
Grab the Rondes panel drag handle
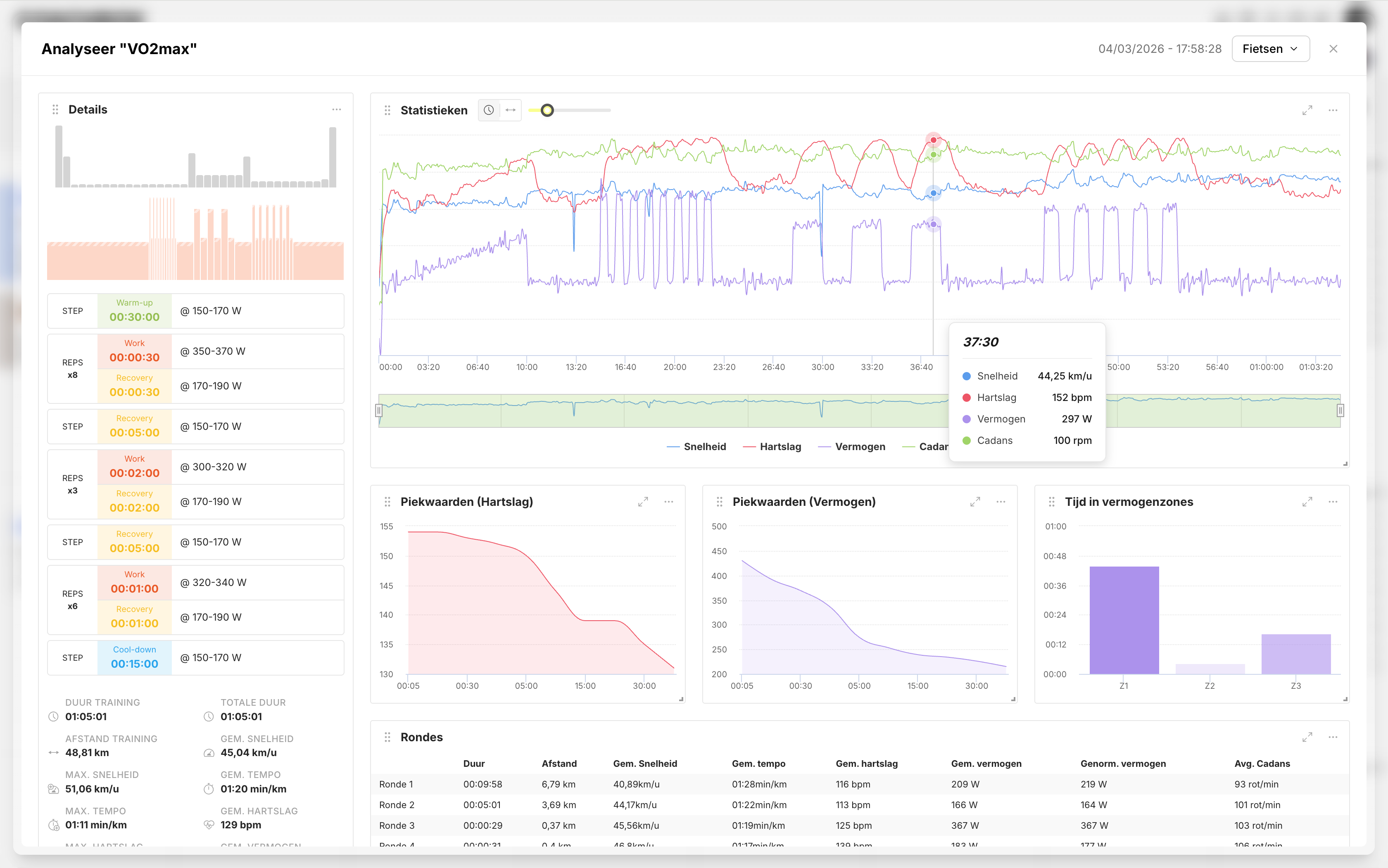[x=387, y=737]
